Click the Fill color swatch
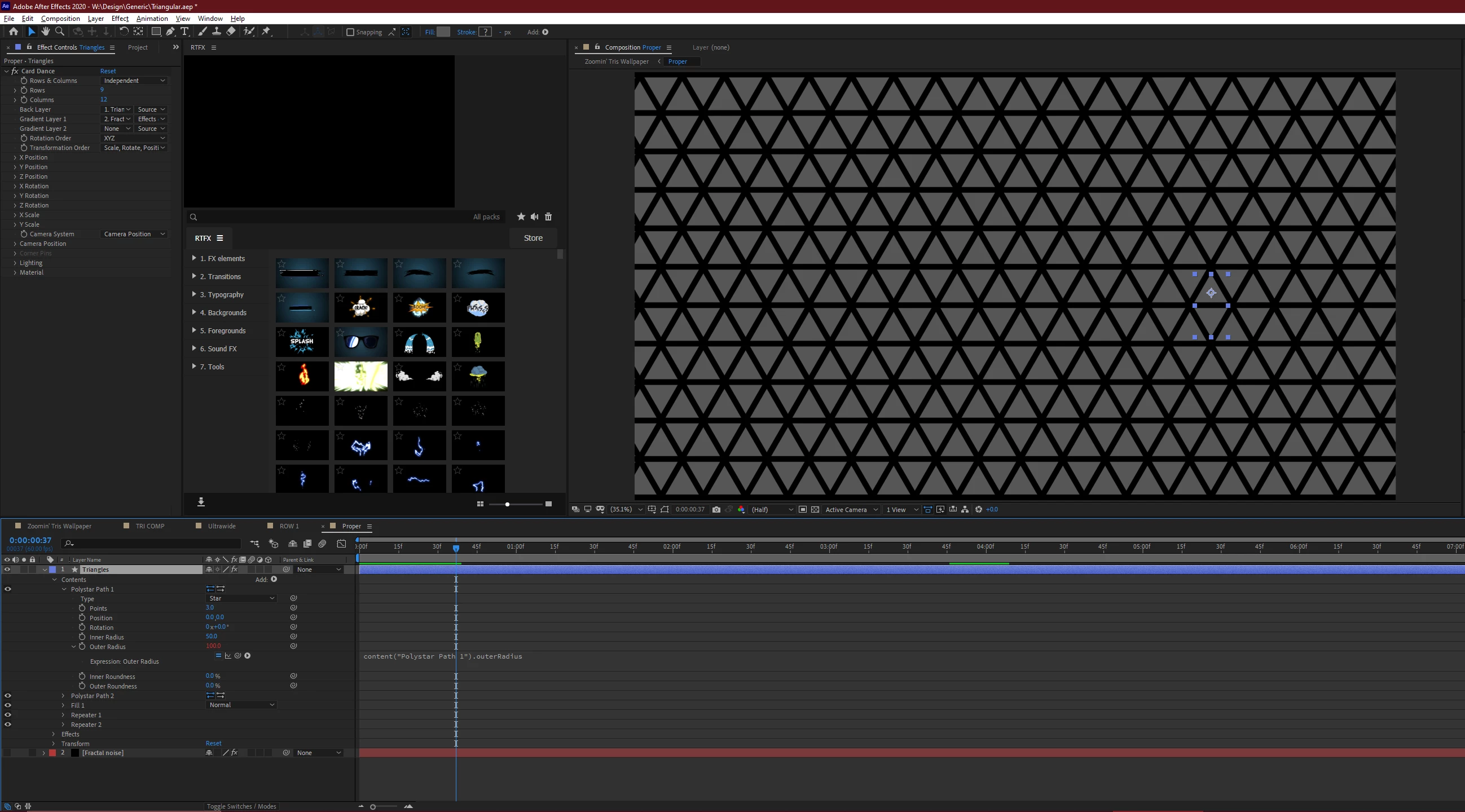 [443, 32]
